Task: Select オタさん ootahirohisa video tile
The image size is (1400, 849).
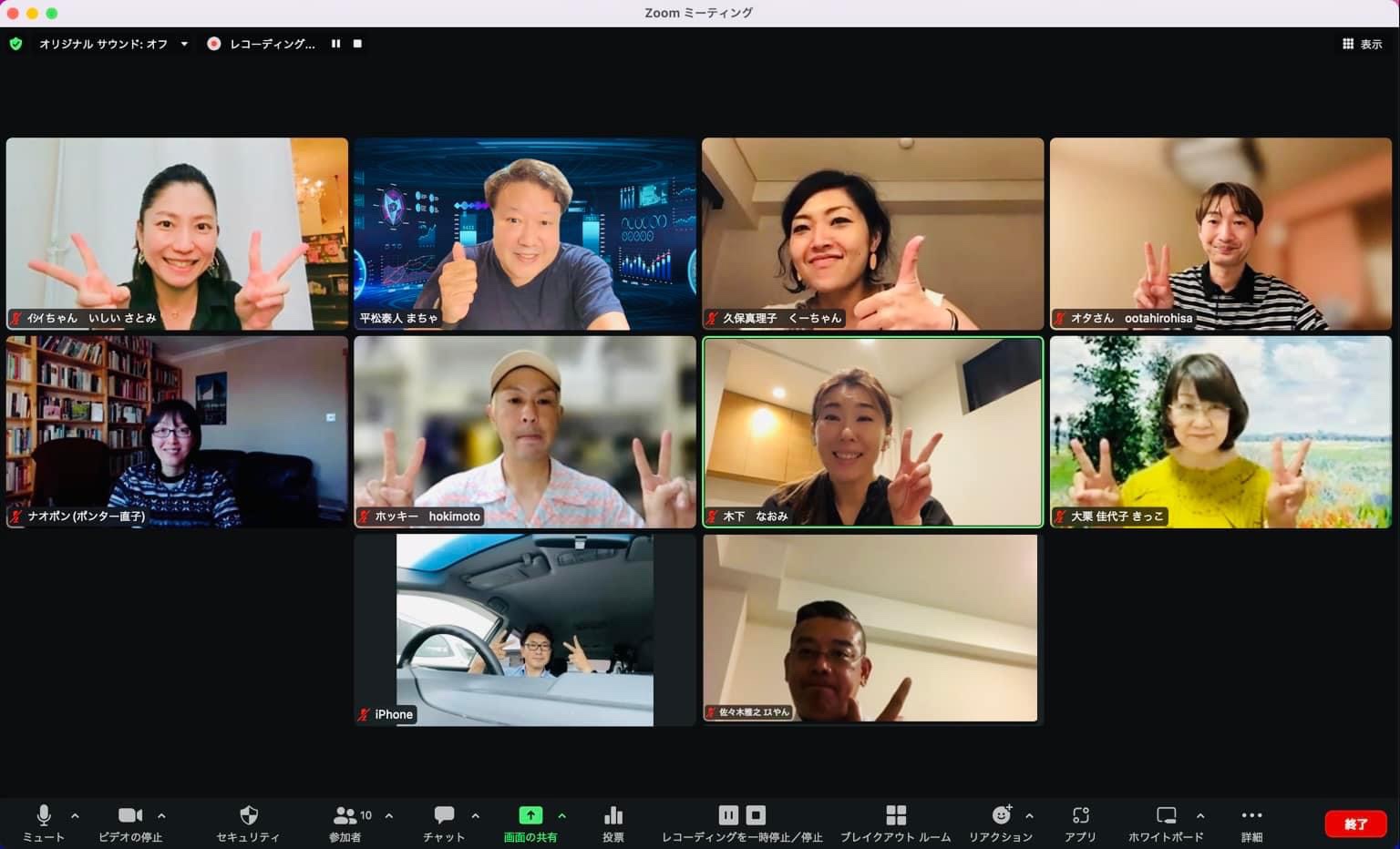Action: pos(1220,234)
